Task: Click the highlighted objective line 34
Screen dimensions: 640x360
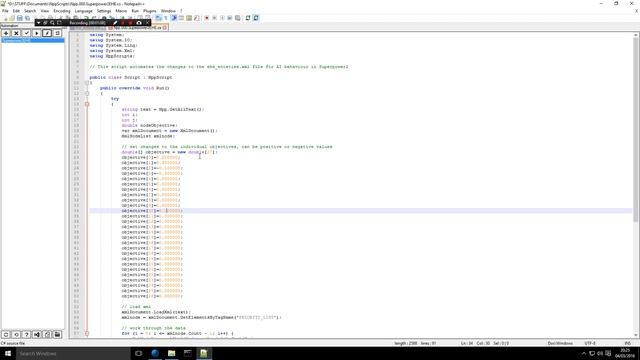Action: coord(361,211)
